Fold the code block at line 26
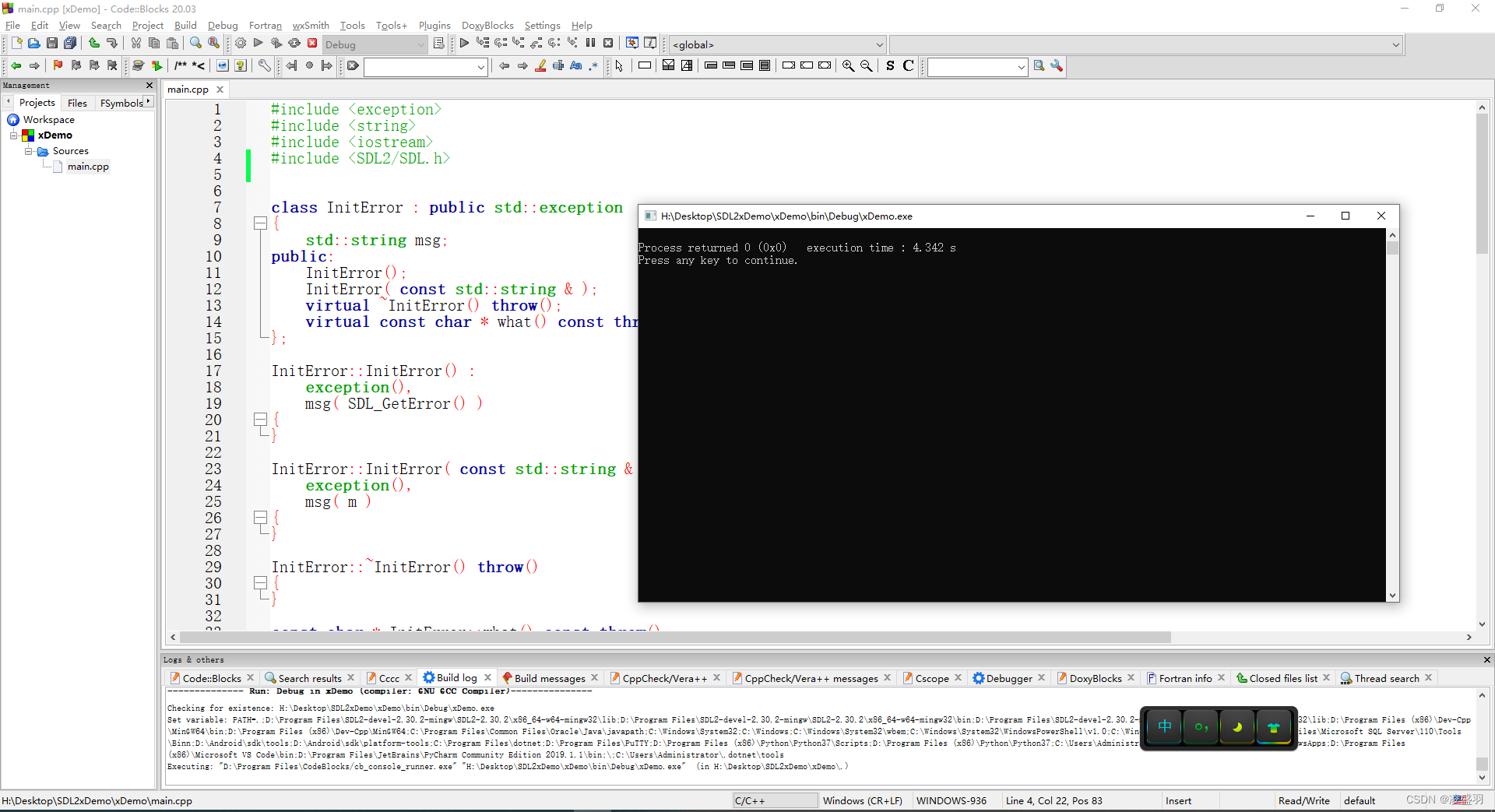 [260, 518]
